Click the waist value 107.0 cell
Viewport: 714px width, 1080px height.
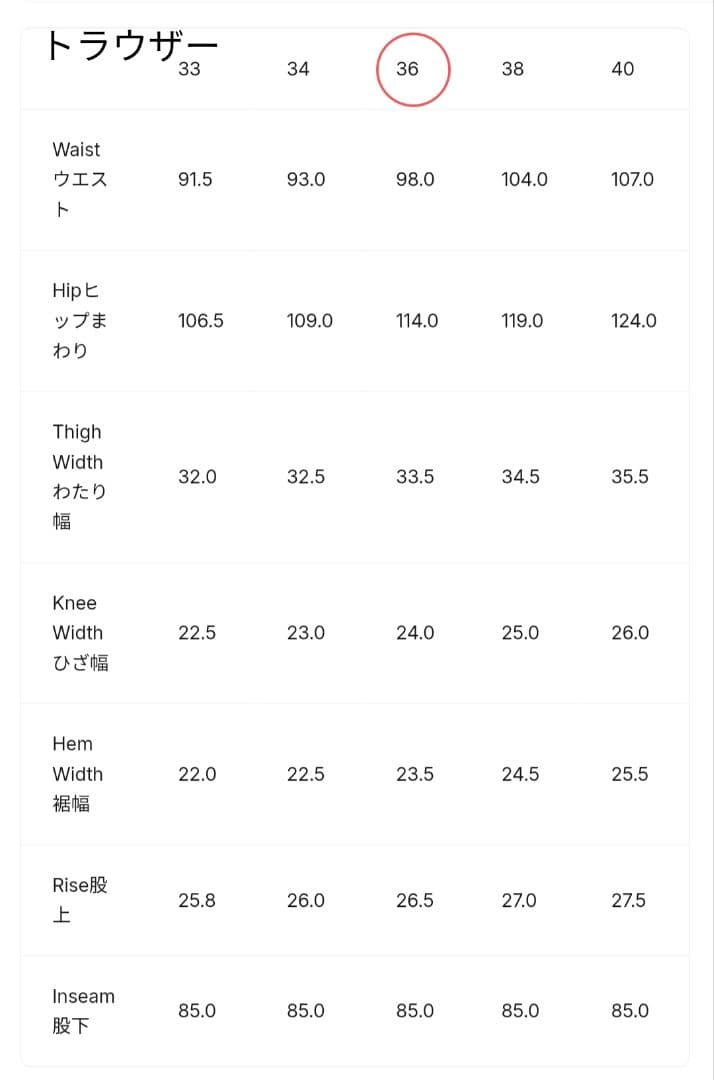point(632,180)
